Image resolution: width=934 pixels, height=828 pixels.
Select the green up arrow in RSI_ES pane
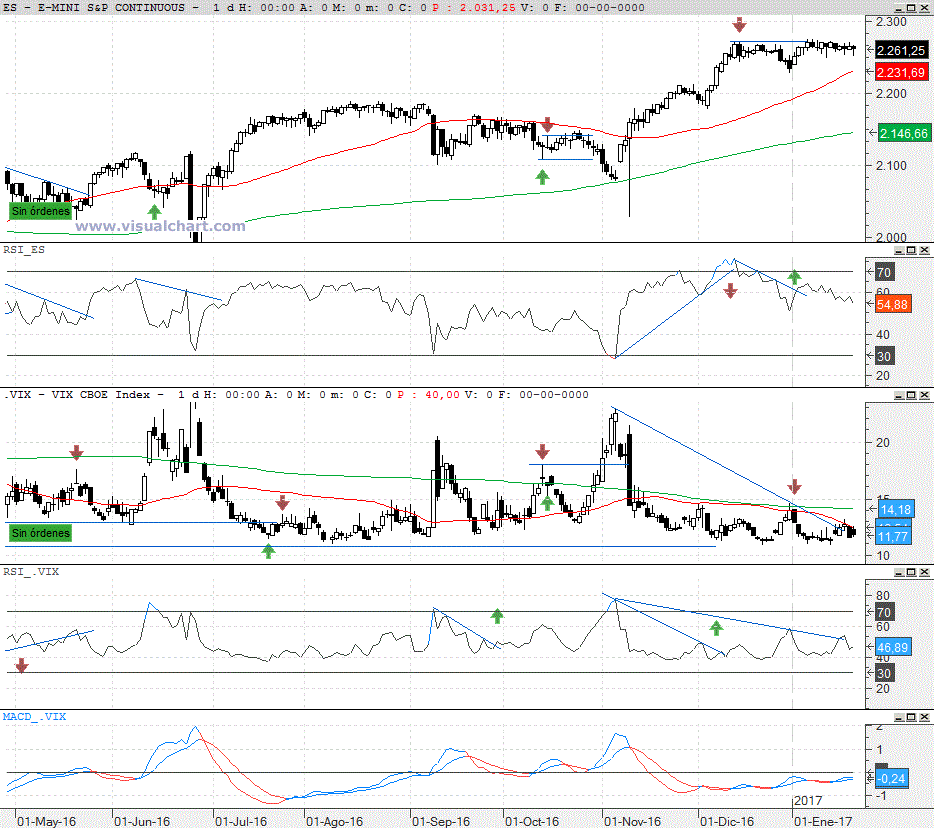point(794,276)
